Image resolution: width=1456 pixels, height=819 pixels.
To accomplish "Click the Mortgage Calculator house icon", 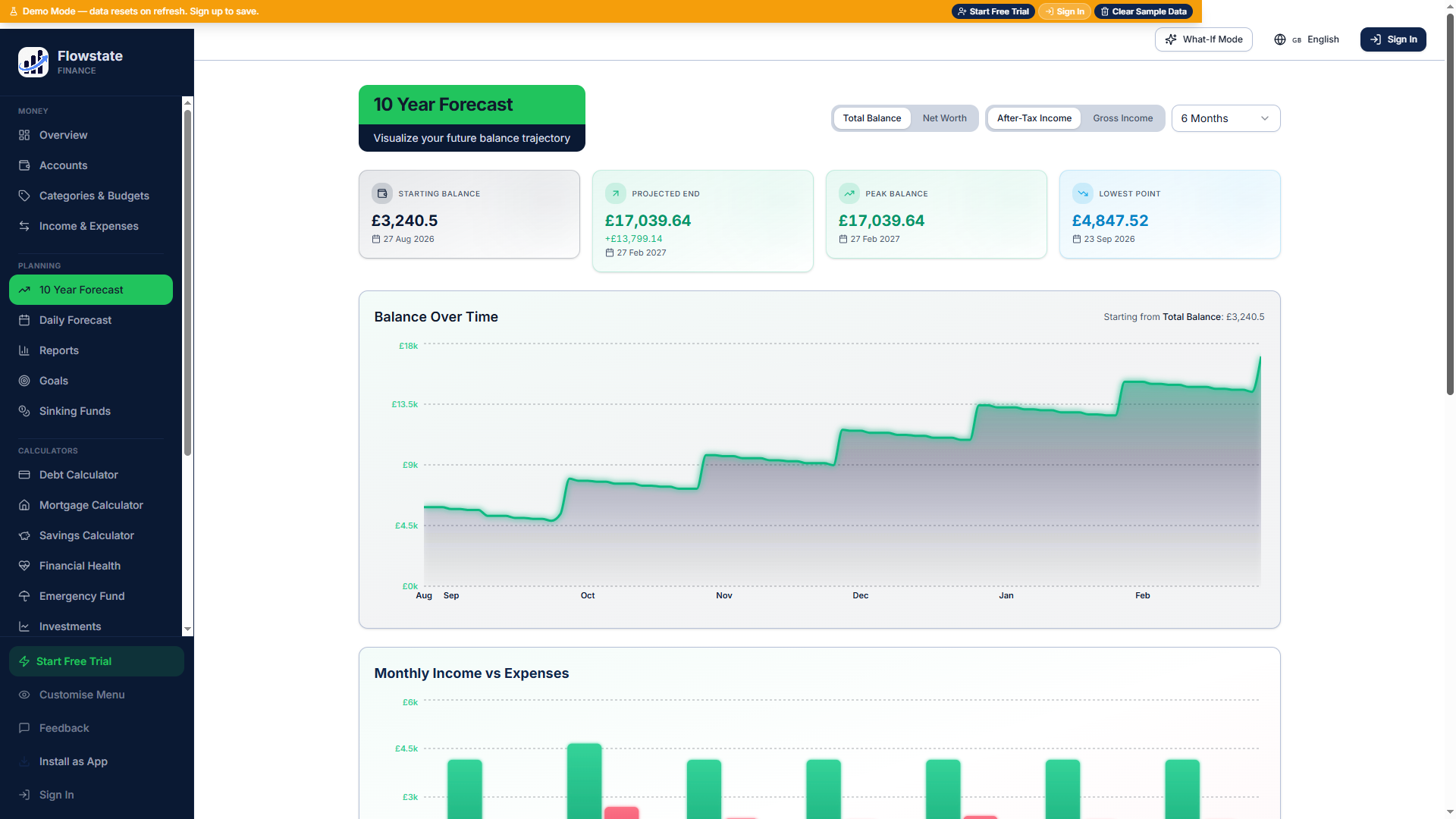I will pos(24,505).
